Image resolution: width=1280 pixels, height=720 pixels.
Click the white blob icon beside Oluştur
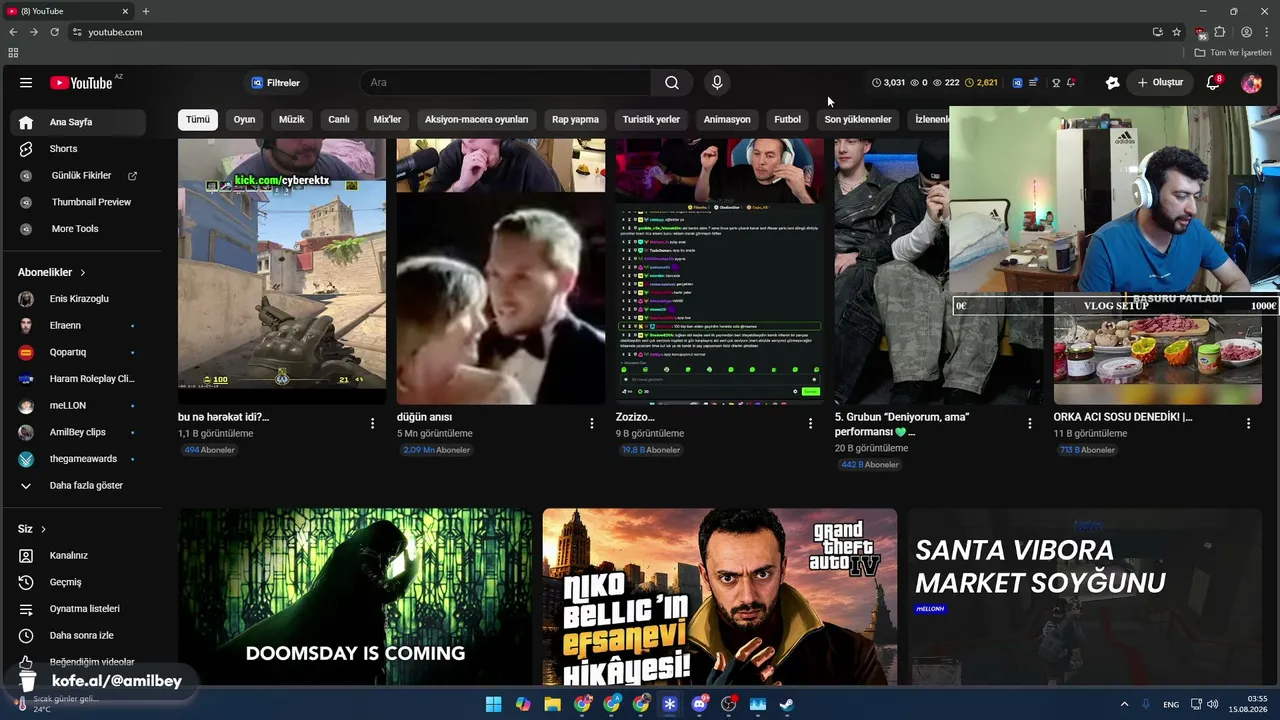click(1112, 83)
